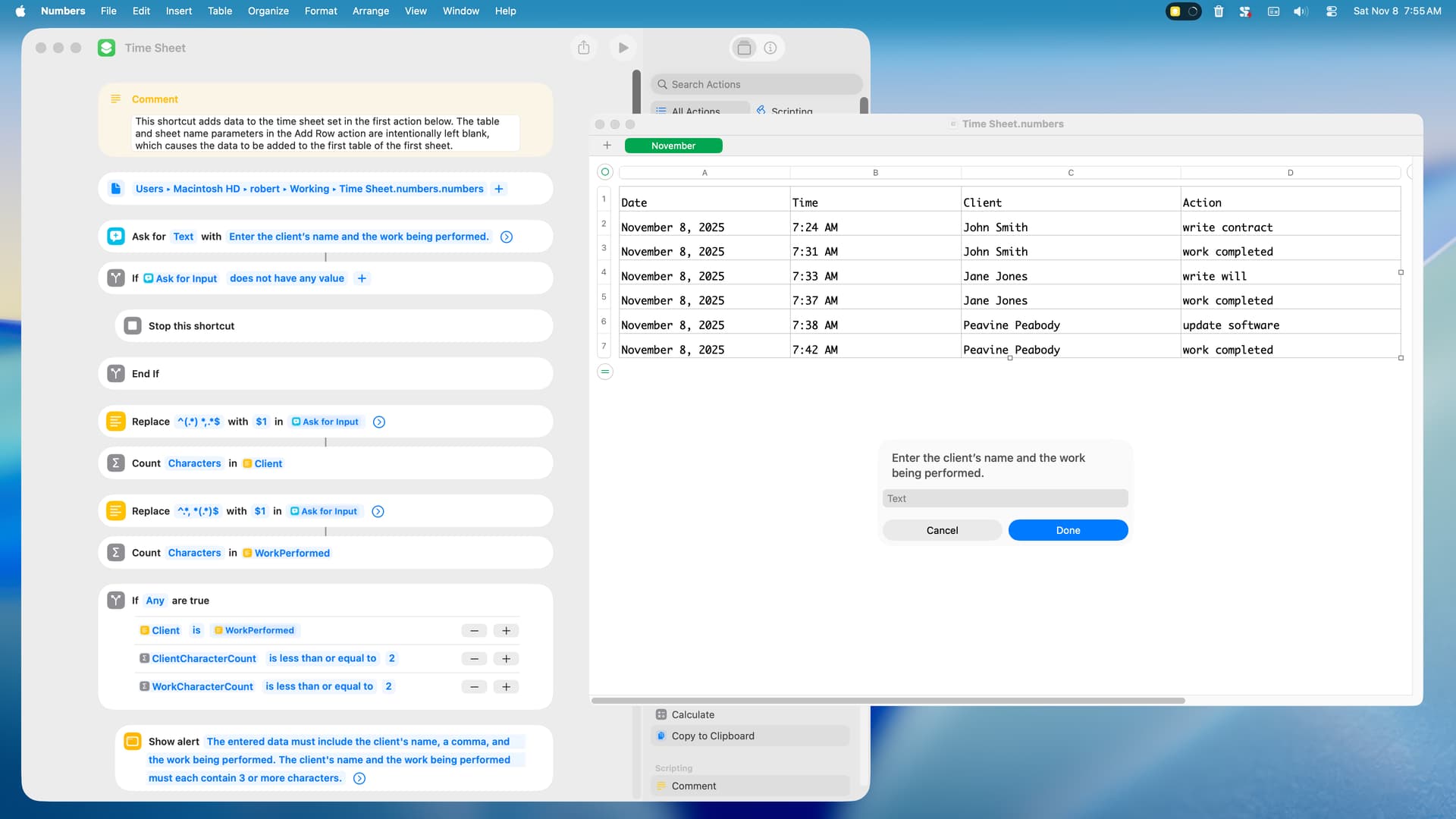Open Control Center in menu bar

coord(1331,11)
